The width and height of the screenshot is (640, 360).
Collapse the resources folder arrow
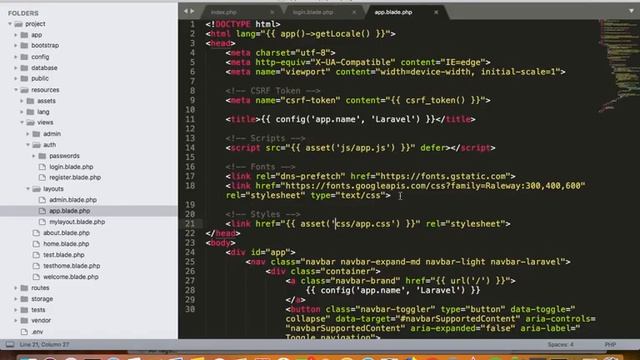pos(16,90)
